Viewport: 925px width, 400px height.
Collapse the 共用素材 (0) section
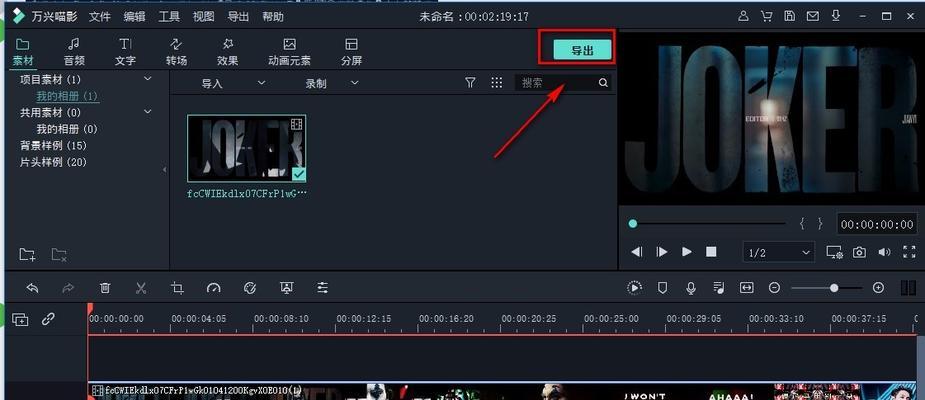point(148,112)
